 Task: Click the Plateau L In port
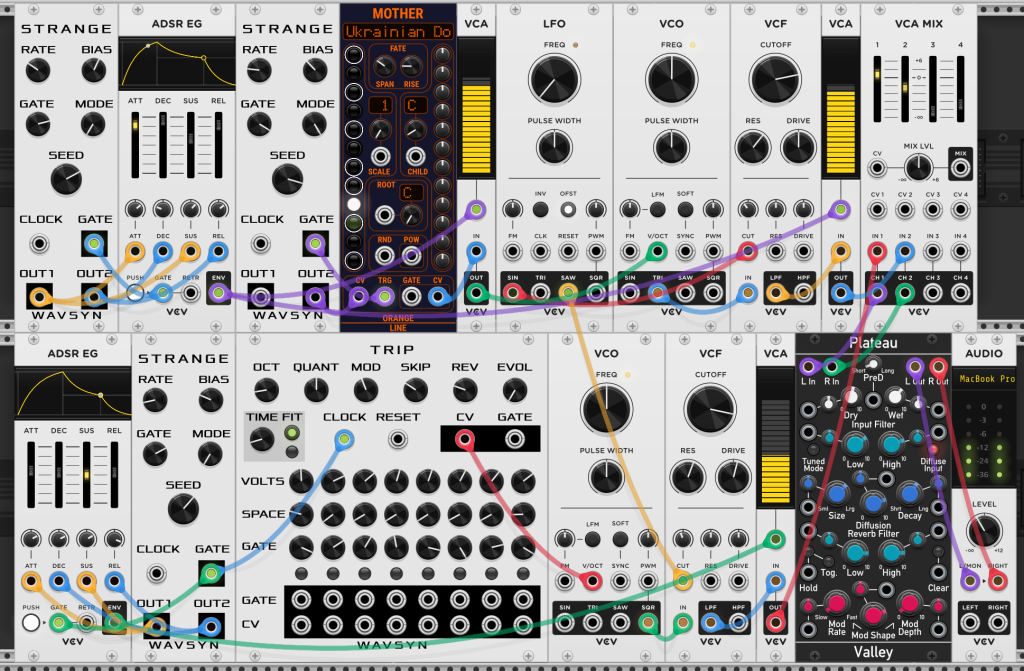(x=808, y=367)
